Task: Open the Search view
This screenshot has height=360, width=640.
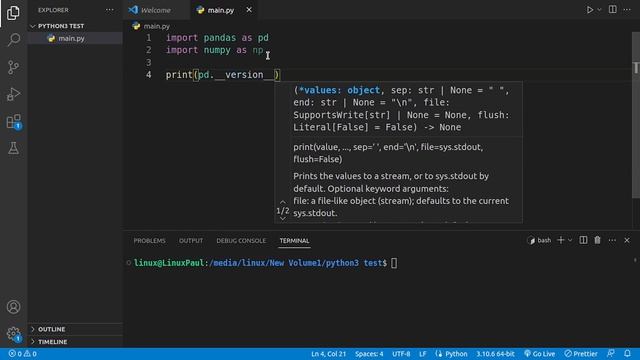Action: tap(13, 40)
